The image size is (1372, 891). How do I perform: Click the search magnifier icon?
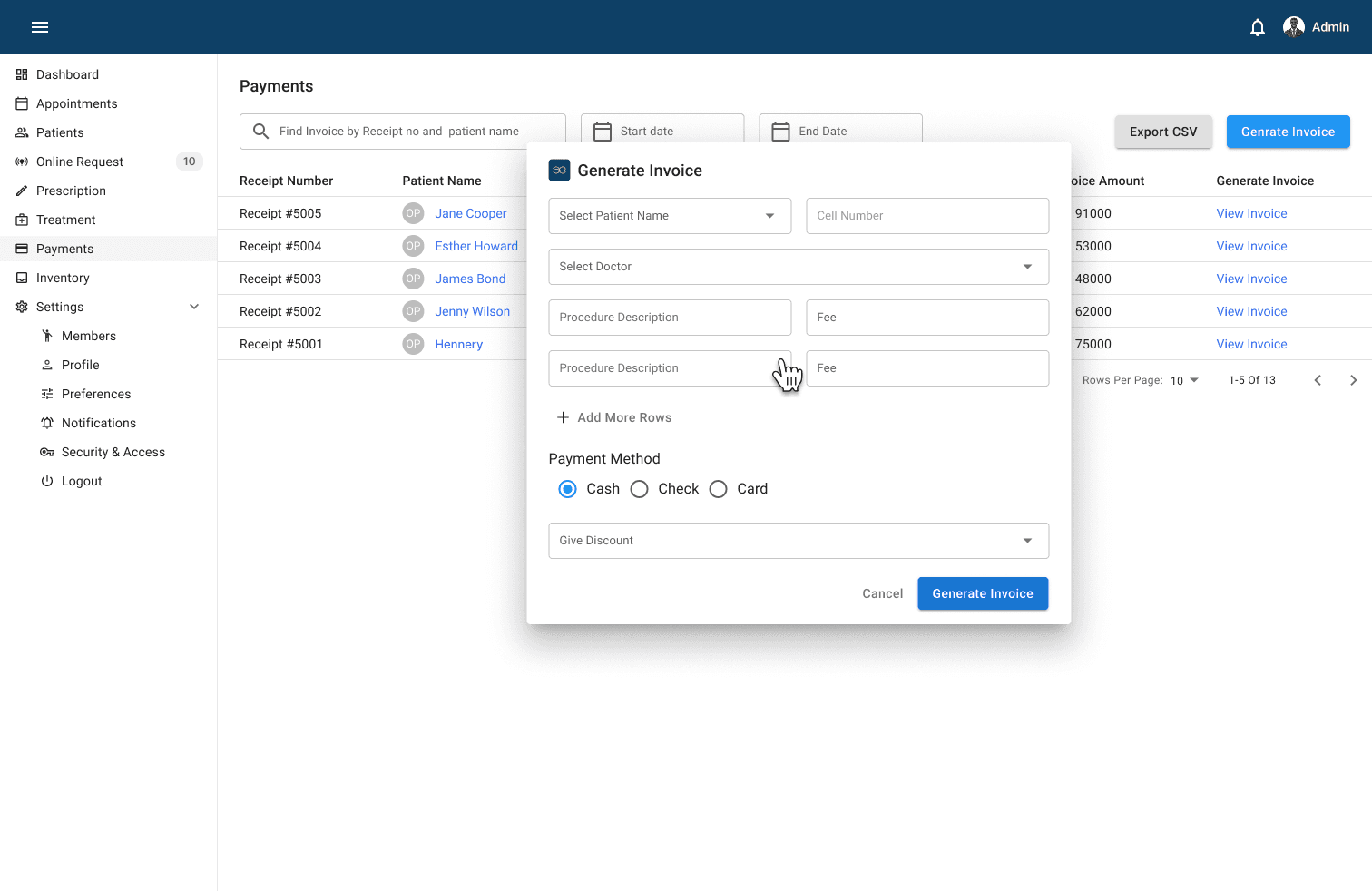pos(260,132)
